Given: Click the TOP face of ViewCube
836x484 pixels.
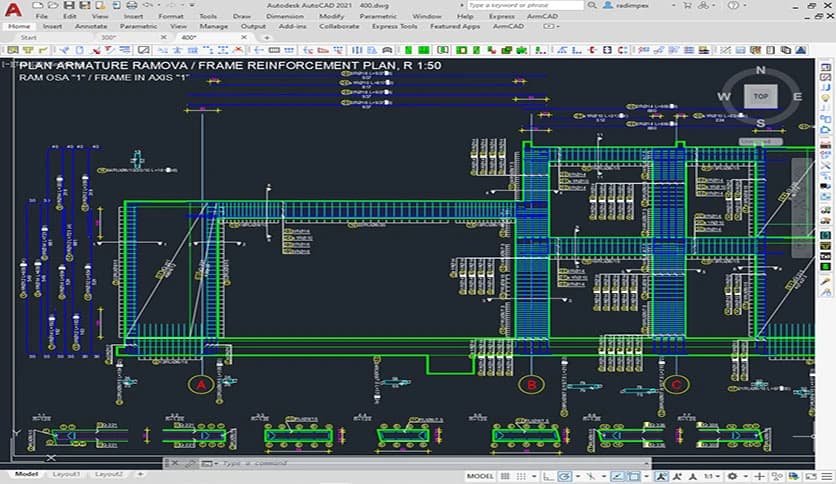Looking at the screenshot, I should 761,97.
